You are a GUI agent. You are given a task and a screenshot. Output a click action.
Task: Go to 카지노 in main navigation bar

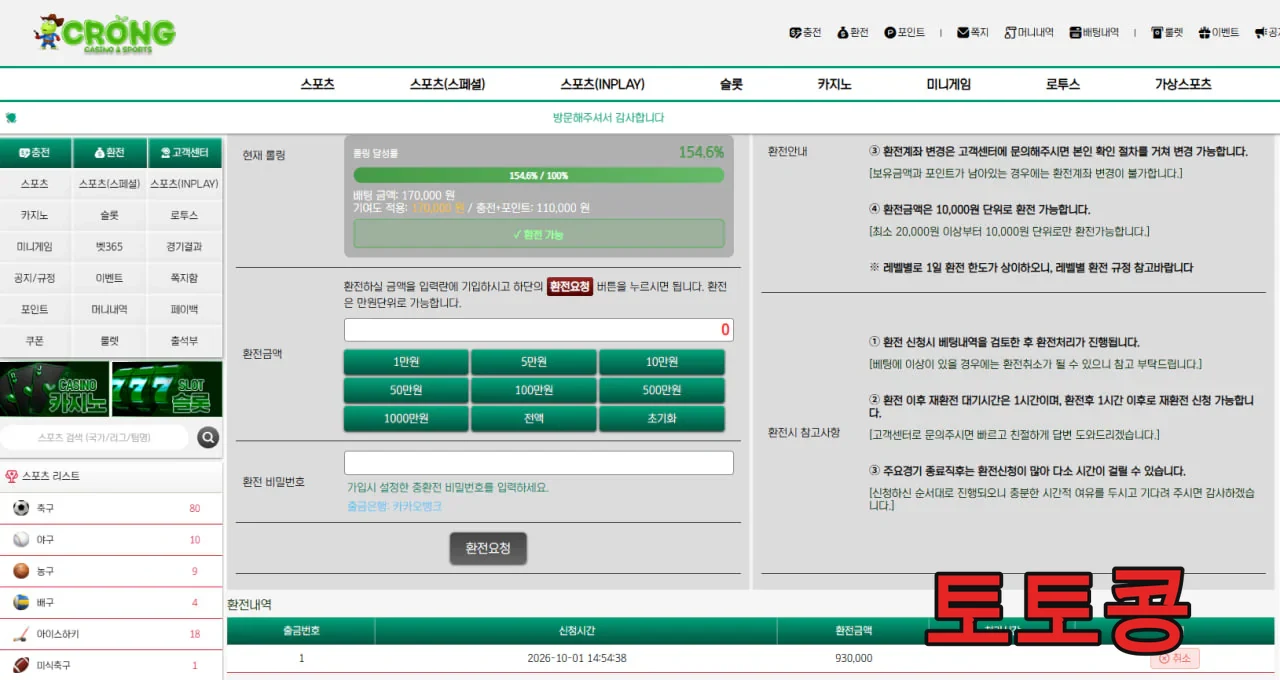pos(834,85)
